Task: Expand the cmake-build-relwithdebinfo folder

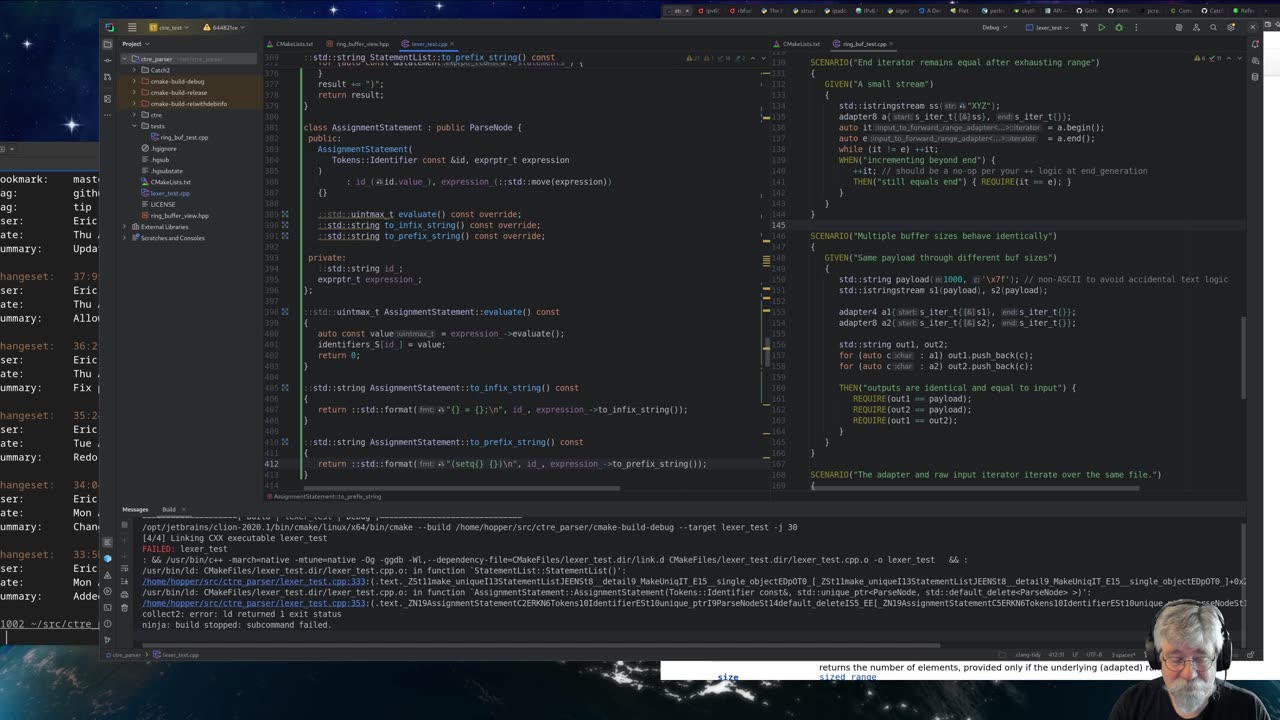Action: (134, 104)
